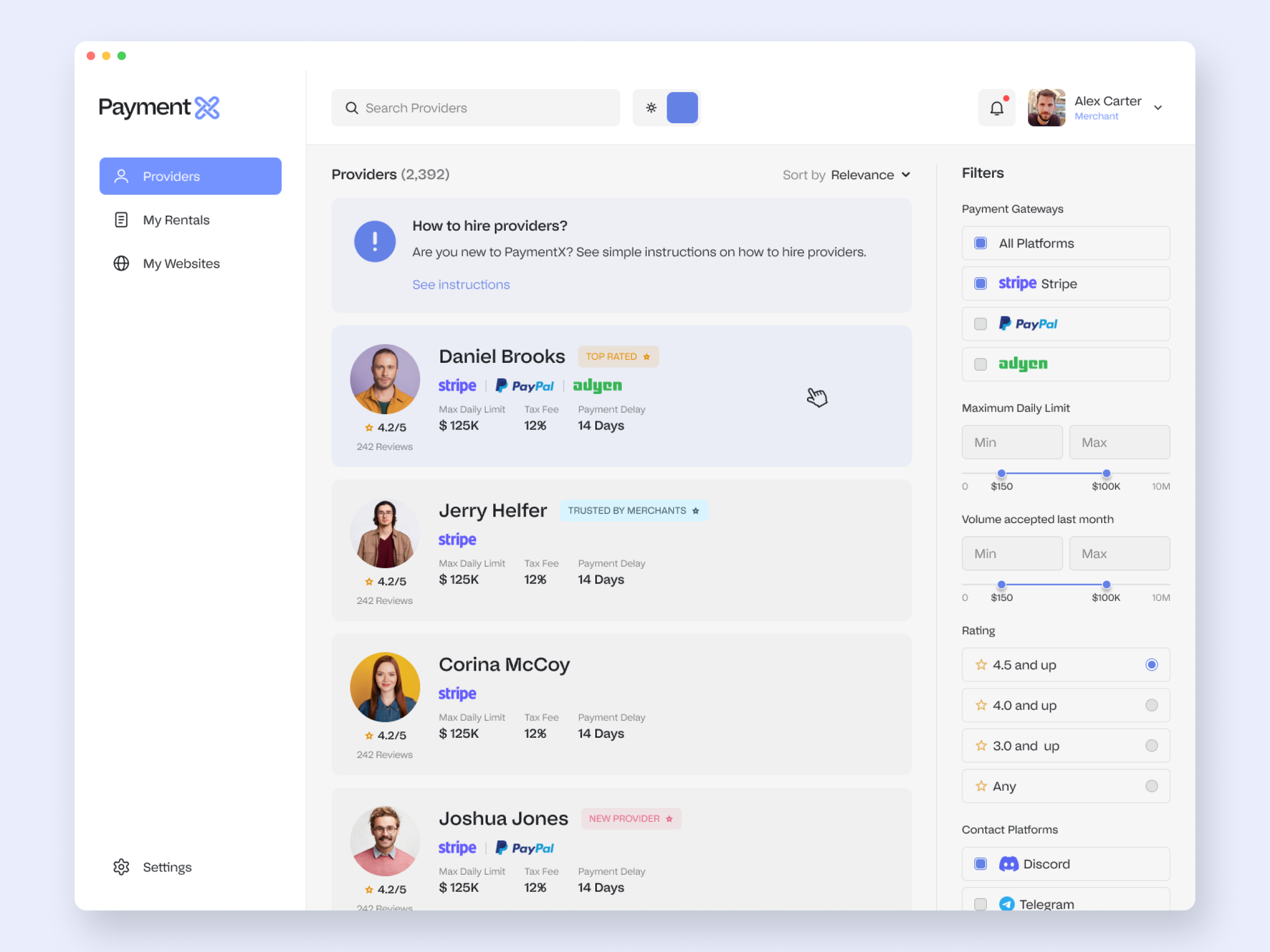Focus the Search Providers field

coord(475,108)
